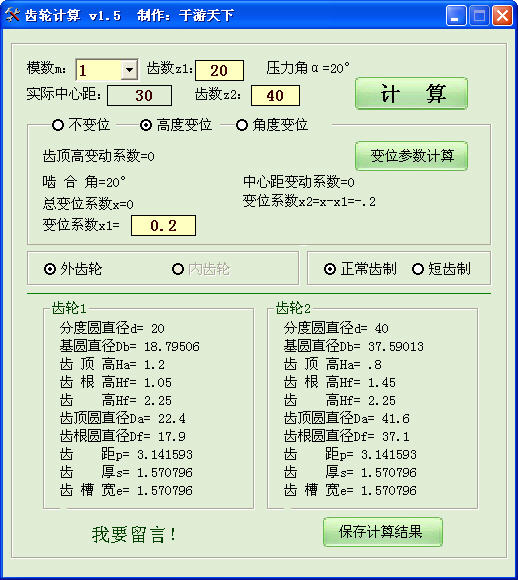
Task: Focus the 齿数z2 input field
Action: point(275,95)
